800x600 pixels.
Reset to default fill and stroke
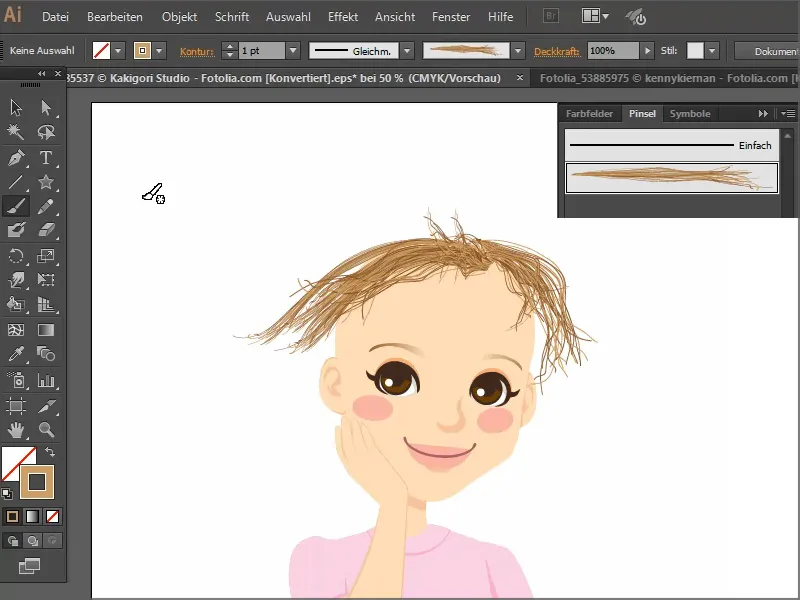point(7,494)
